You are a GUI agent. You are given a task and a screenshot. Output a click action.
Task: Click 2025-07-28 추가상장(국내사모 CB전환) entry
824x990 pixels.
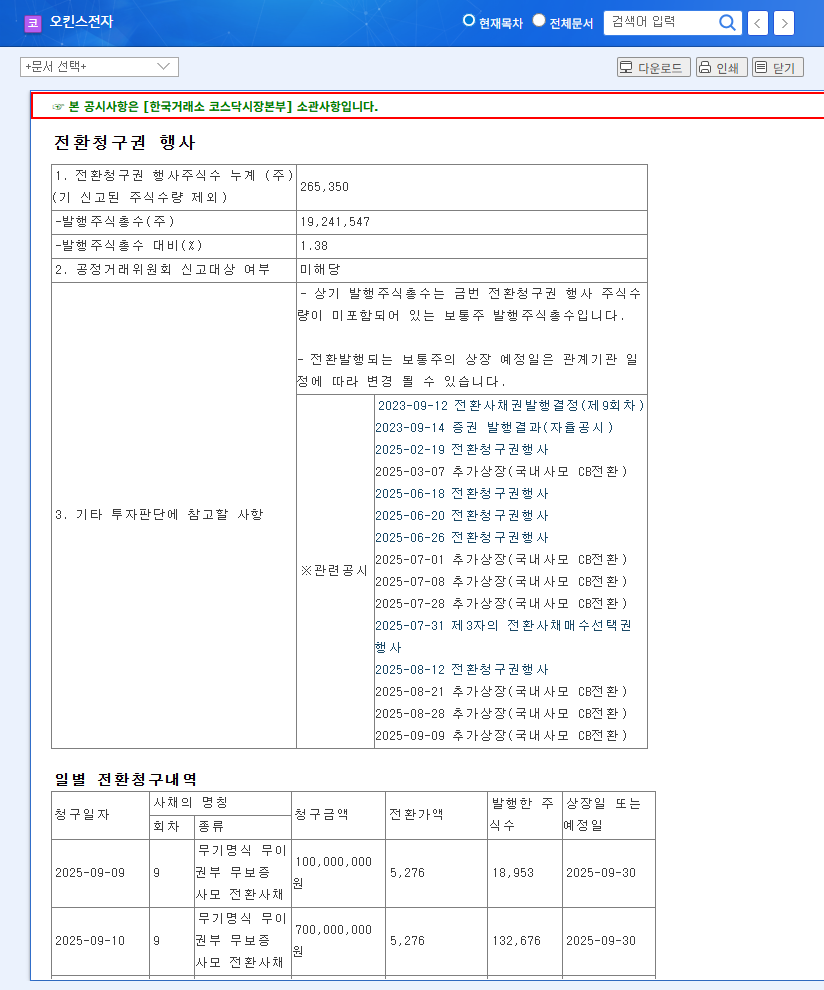(501, 604)
